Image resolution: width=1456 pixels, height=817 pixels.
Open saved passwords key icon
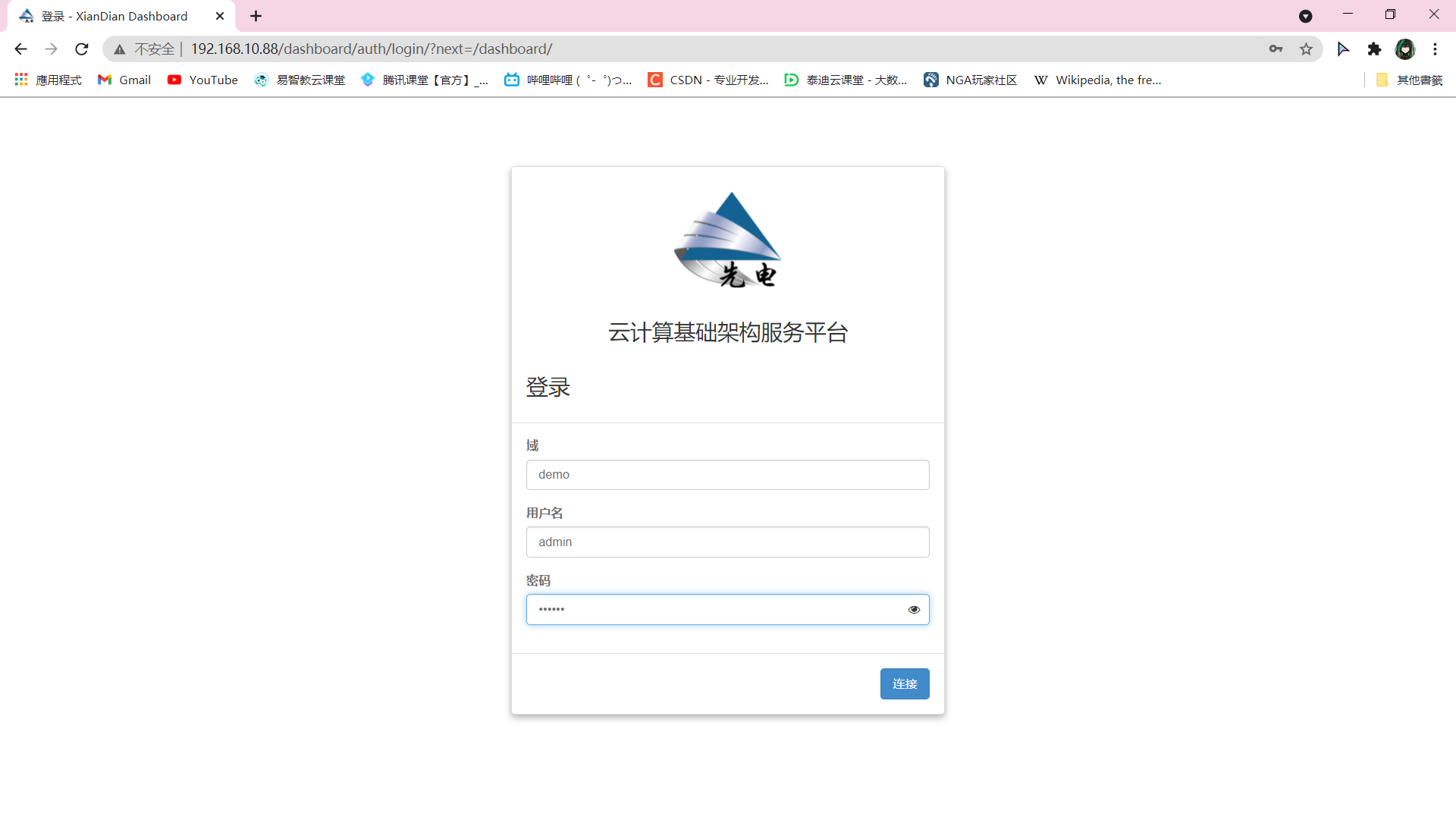point(1276,49)
